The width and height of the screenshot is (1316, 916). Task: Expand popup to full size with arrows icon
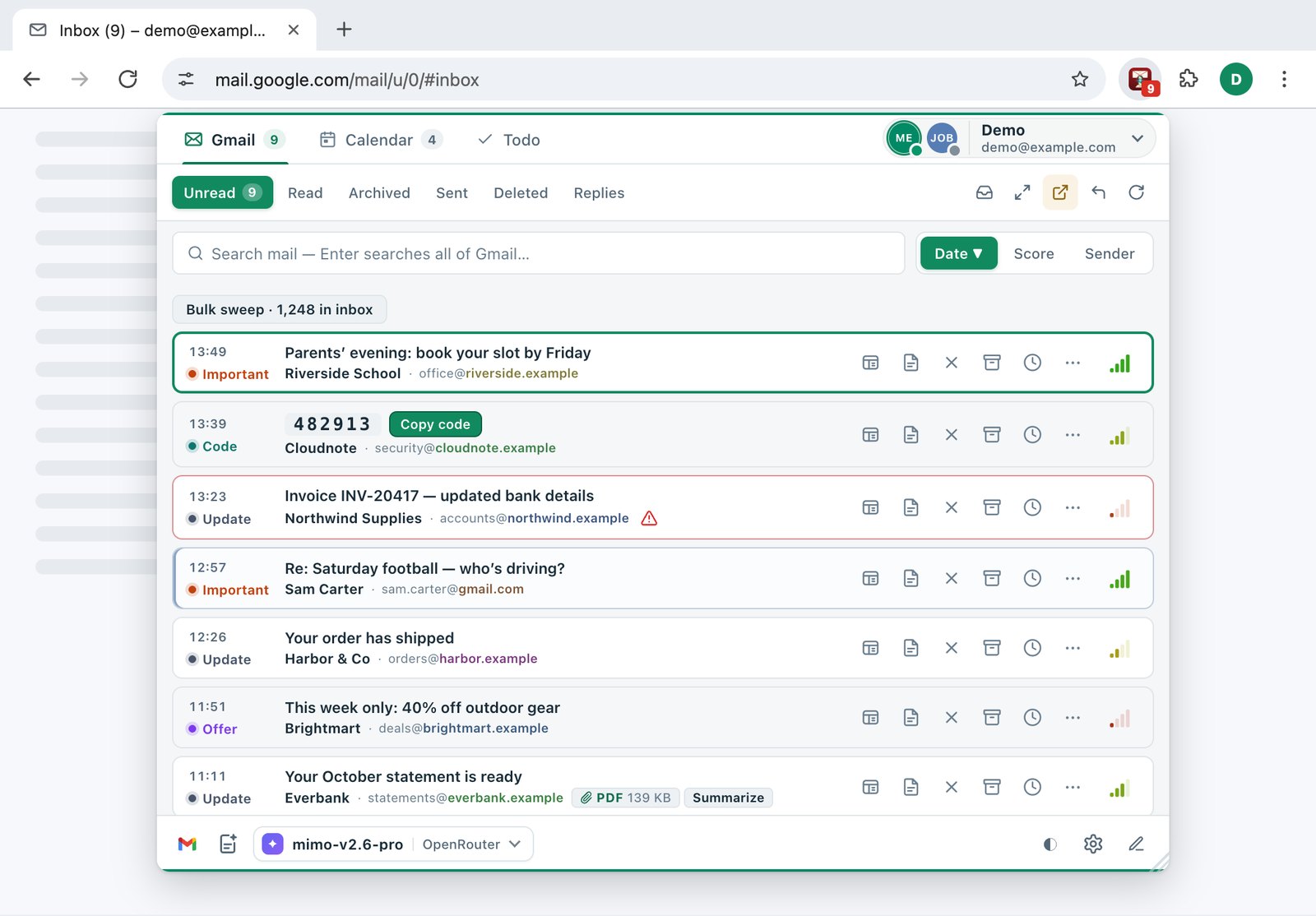1022,192
